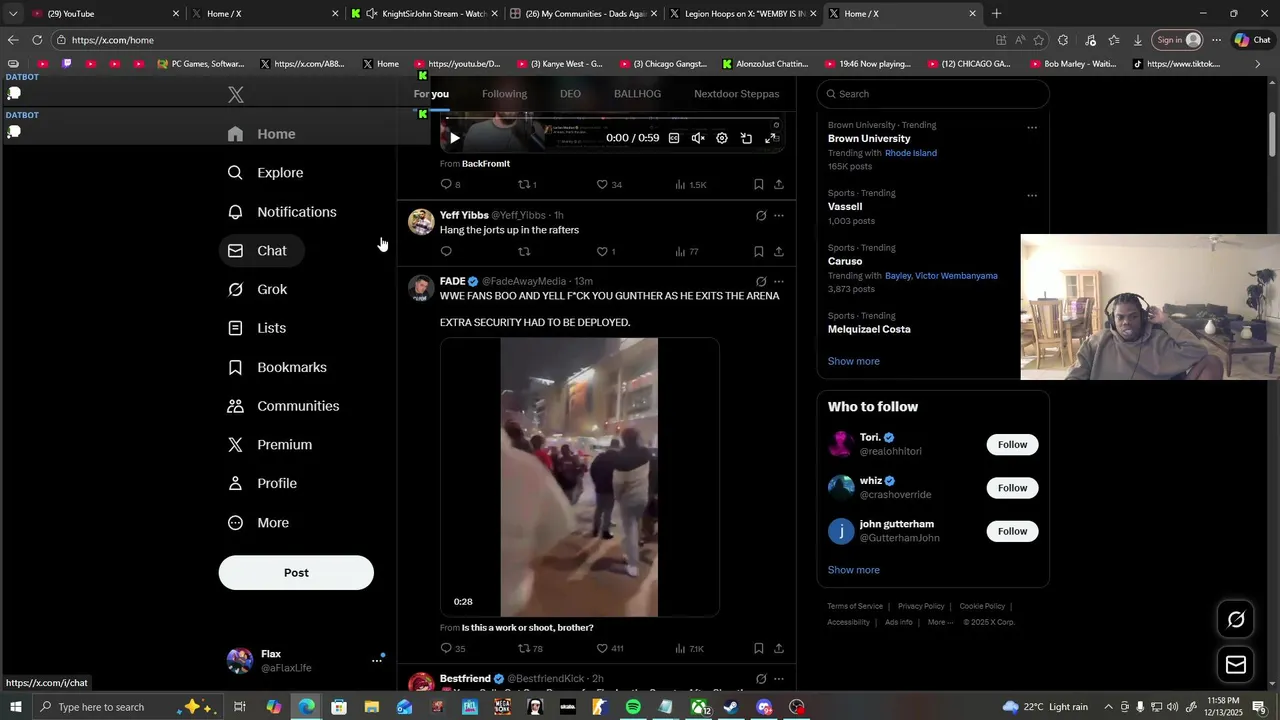Open the Caruso trending topic
The height and width of the screenshot is (720, 1280).
(845, 261)
